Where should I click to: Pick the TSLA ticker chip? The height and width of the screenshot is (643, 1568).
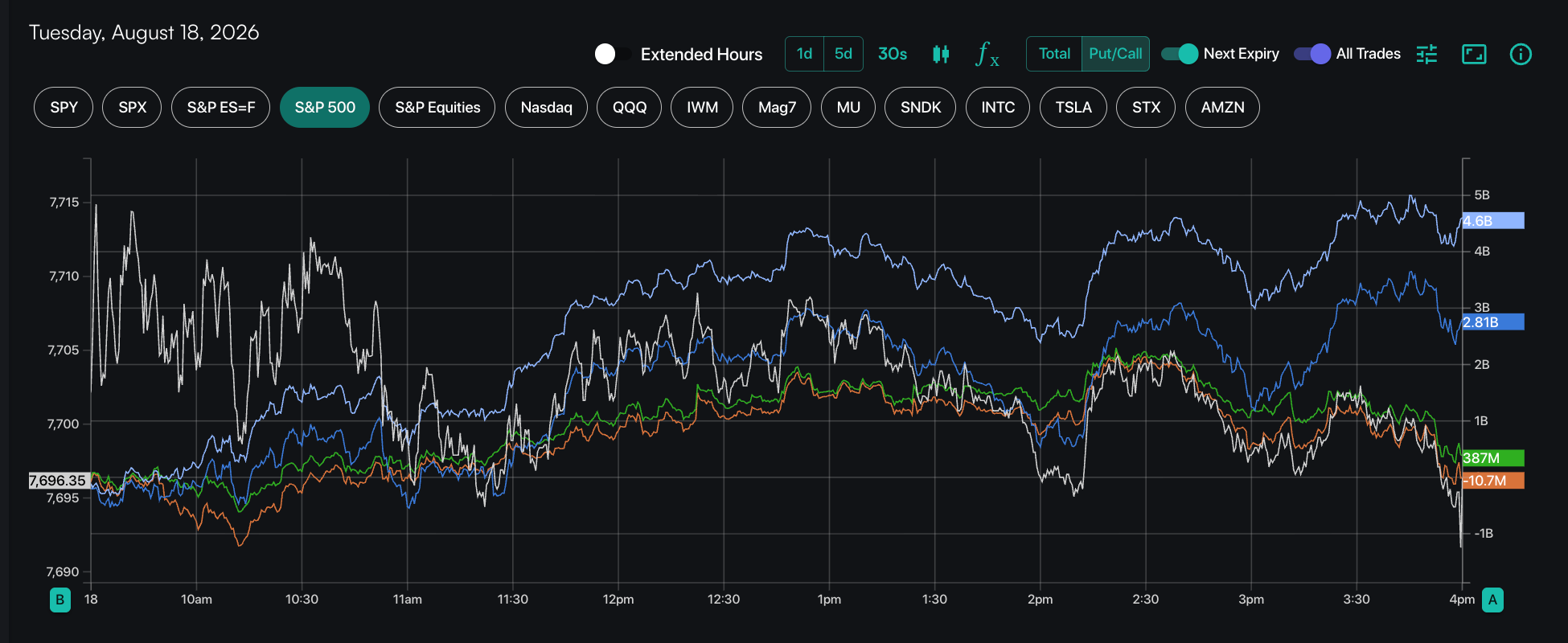click(x=1073, y=108)
